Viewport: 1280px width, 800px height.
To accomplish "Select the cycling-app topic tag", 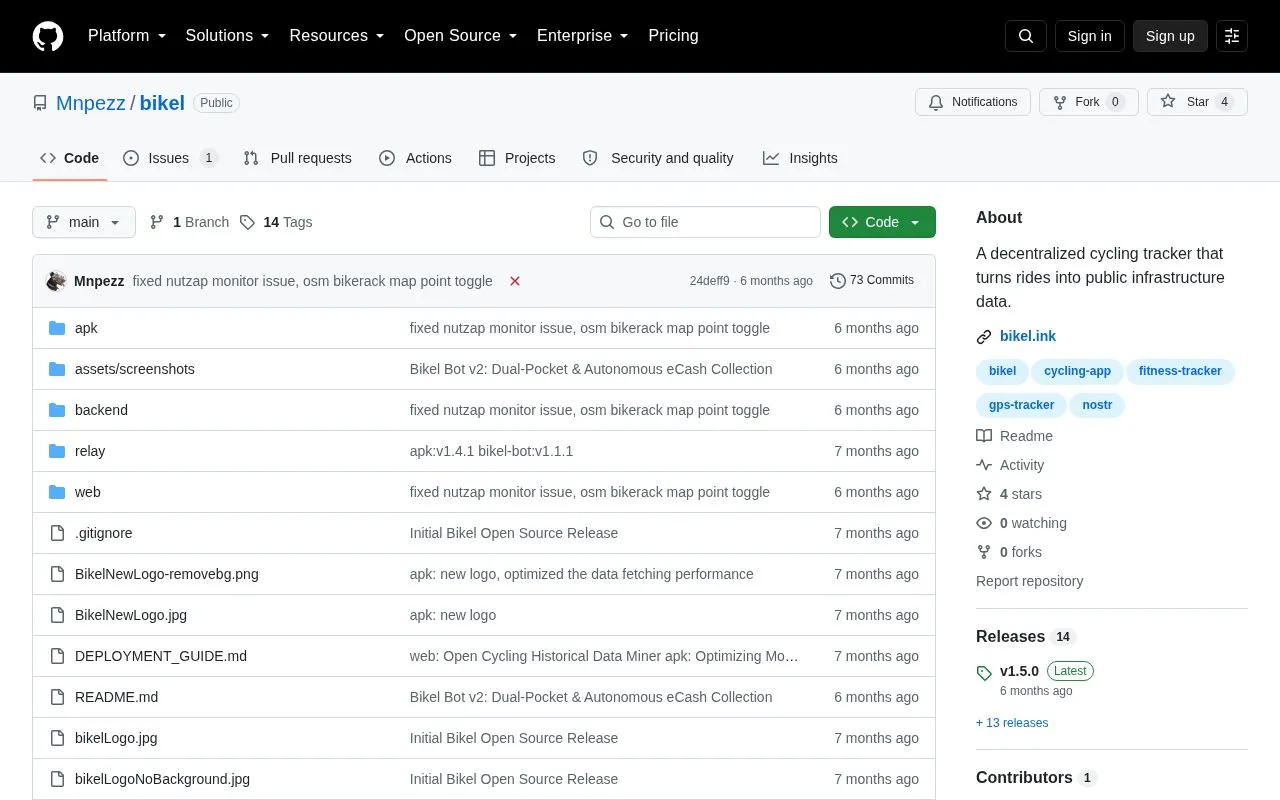I will pyautogui.click(x=1078, y=371).
